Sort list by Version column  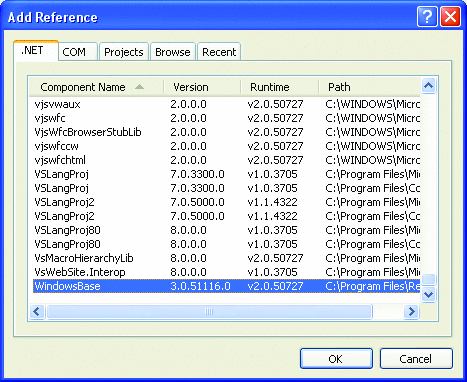(x=202, y=87)
